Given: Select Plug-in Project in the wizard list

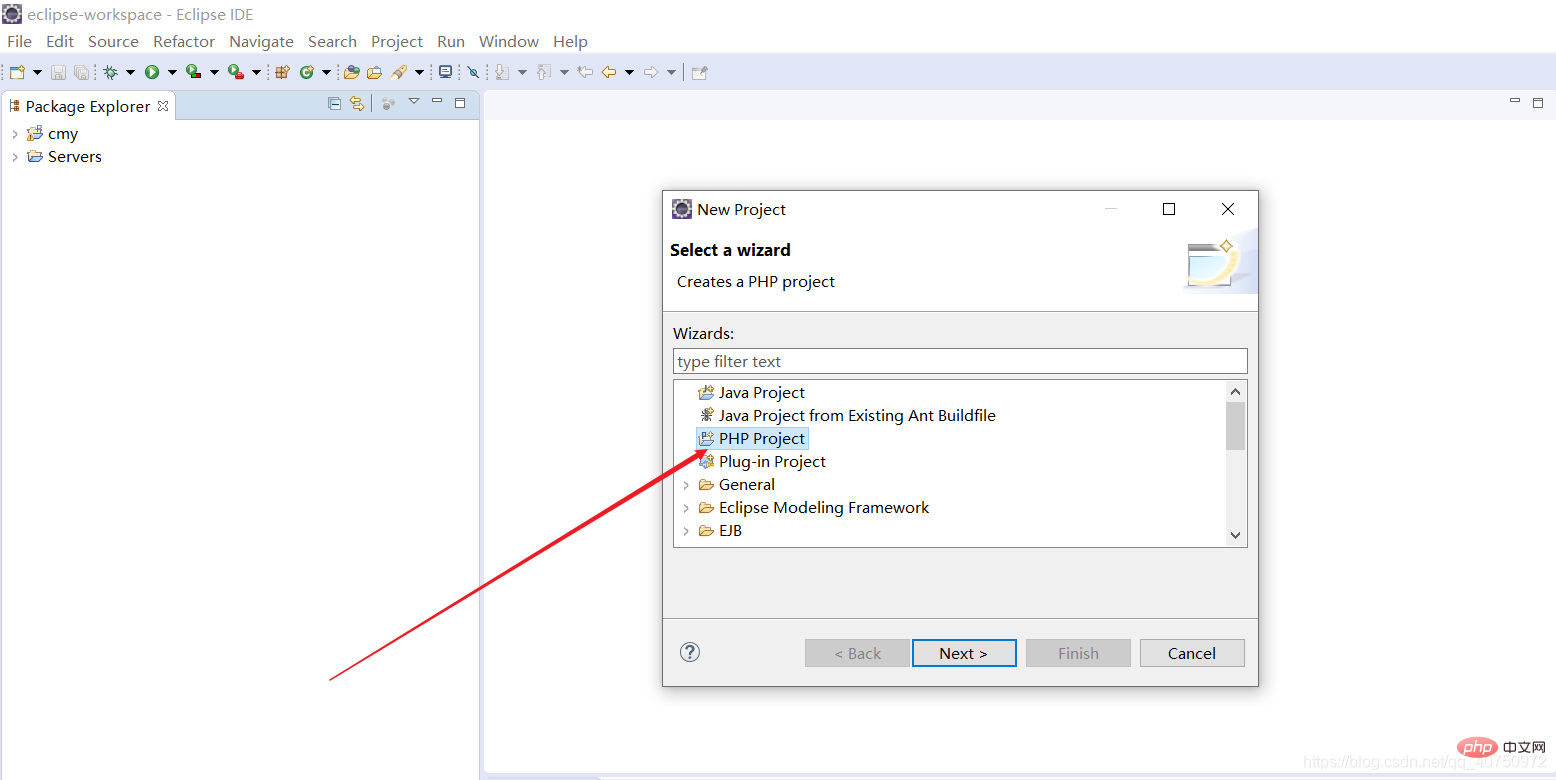Looking at the screenshot, I should tap(772, 461).
